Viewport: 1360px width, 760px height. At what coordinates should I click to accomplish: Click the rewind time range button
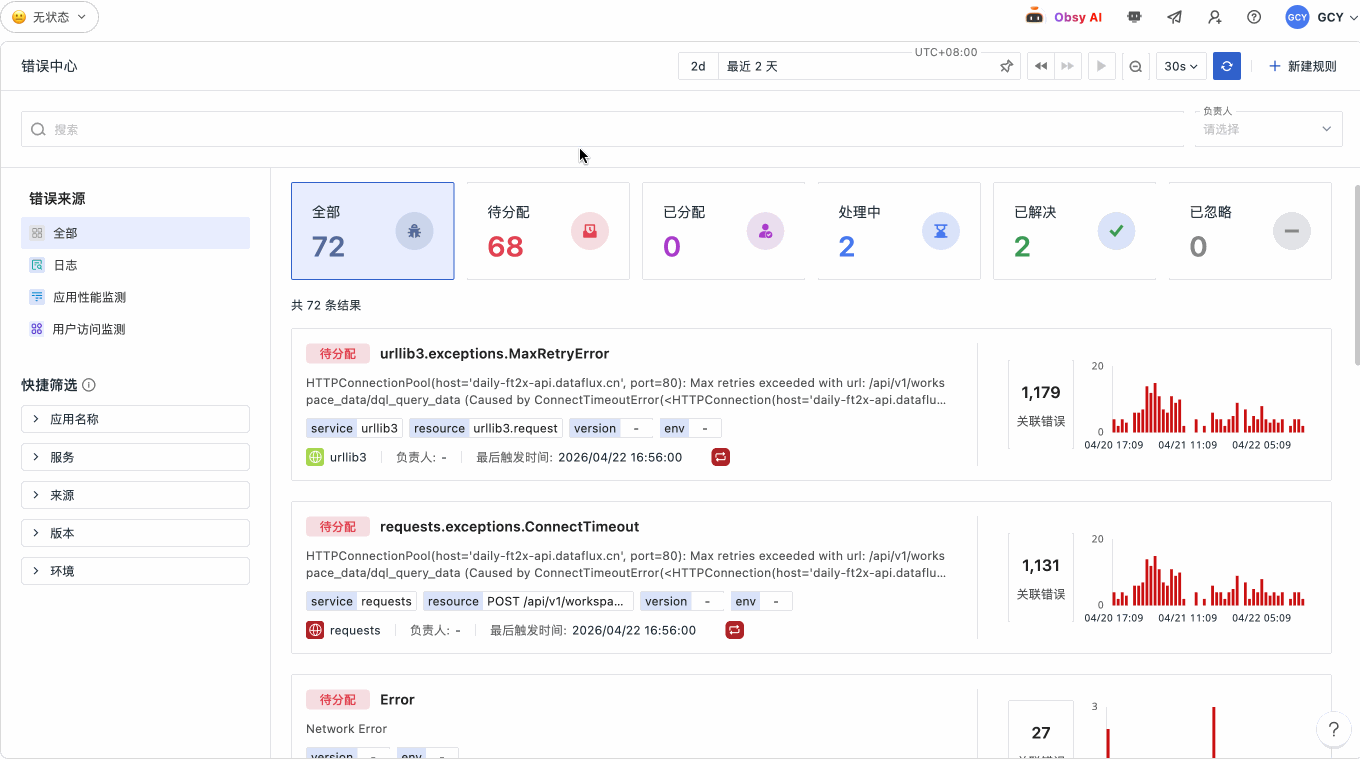click(x=1041, y=66)
